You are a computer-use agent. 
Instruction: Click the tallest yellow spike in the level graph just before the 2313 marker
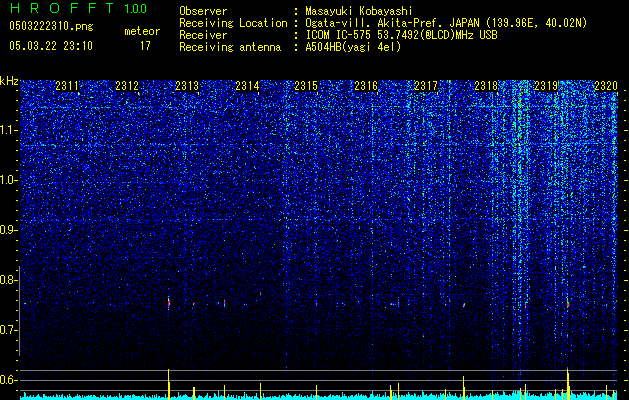point(168,384)
